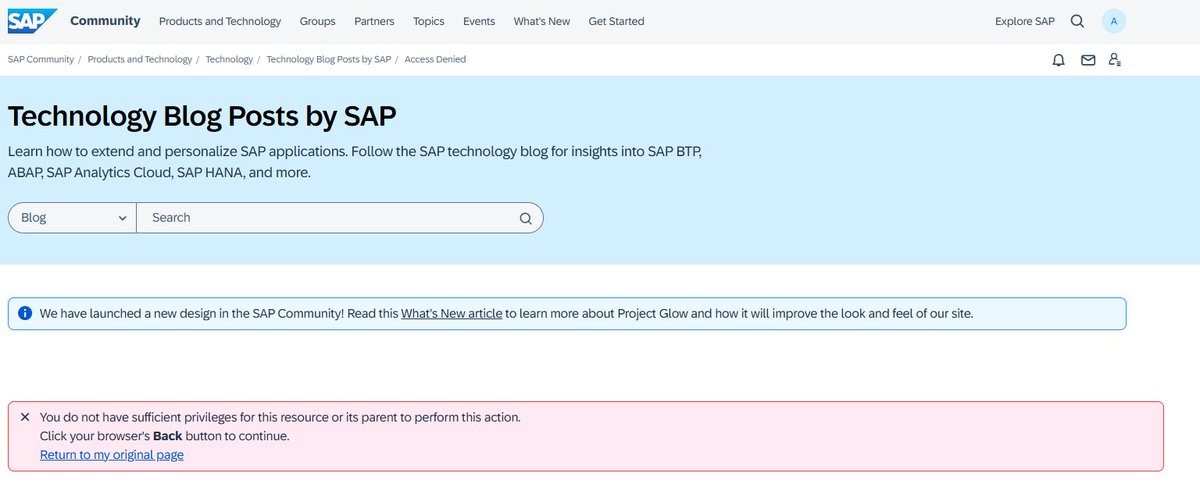Open the Partners menu
The image size is (1200, 498).
374,21
